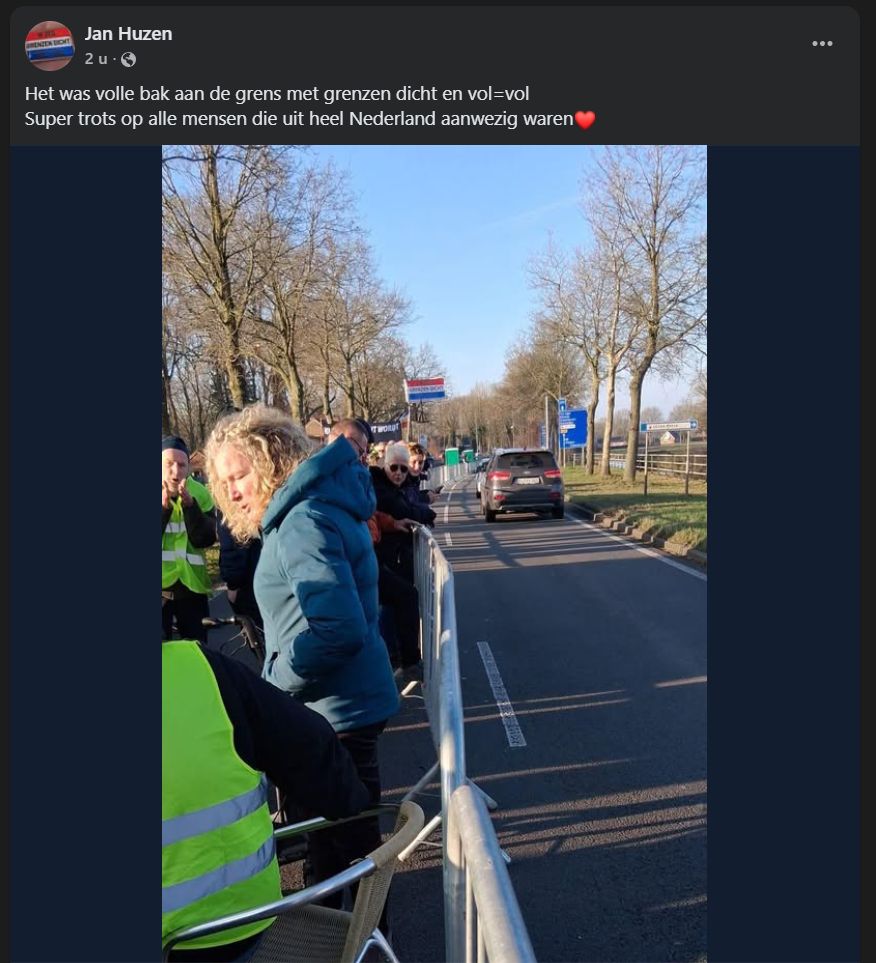Click the blue road direction sign

click(x=573, y=427)
